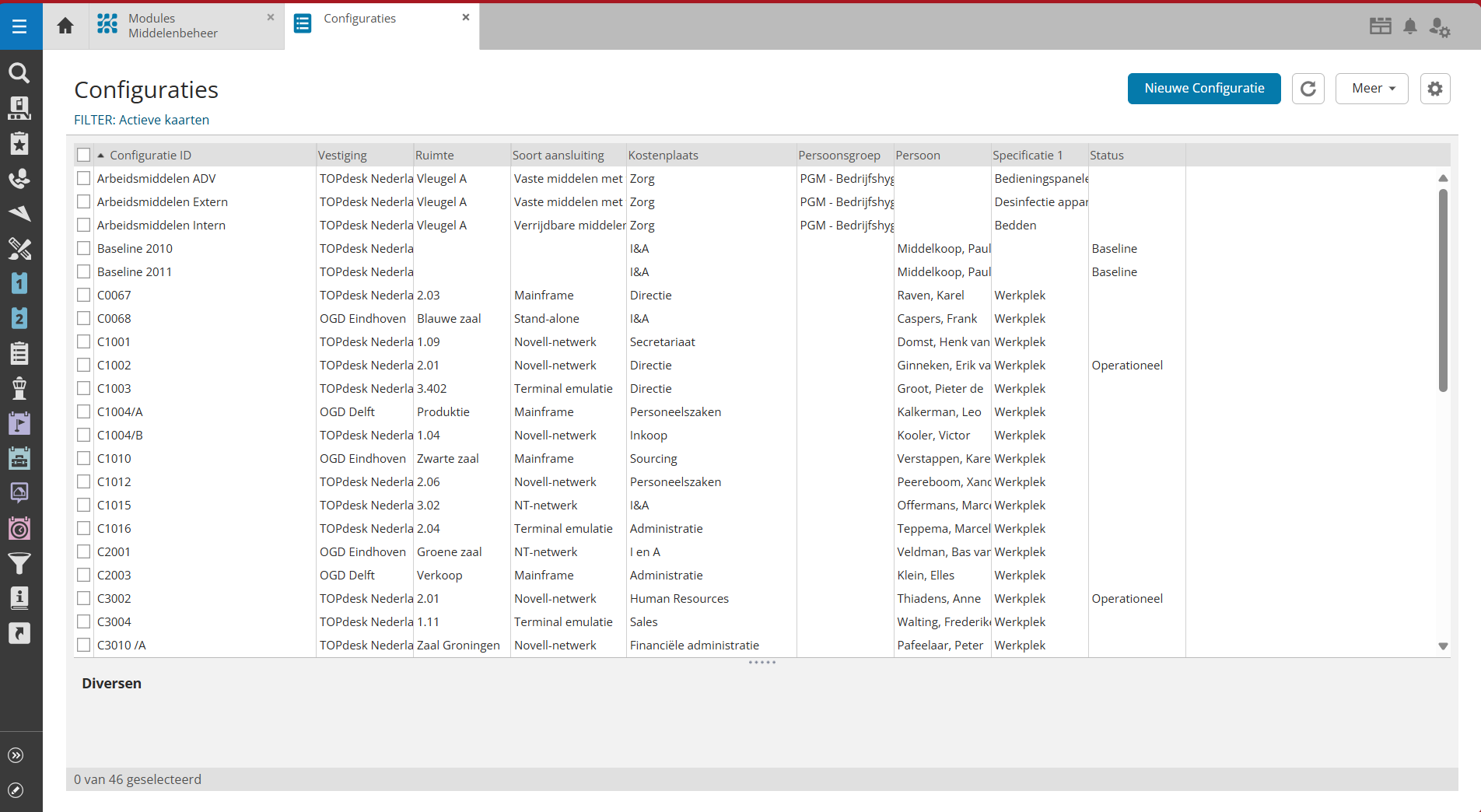The width and height of the screenshot is (1481, 812).
Task: Click the scroll-down arrow of the list
Action: (x=1443, y=646)
